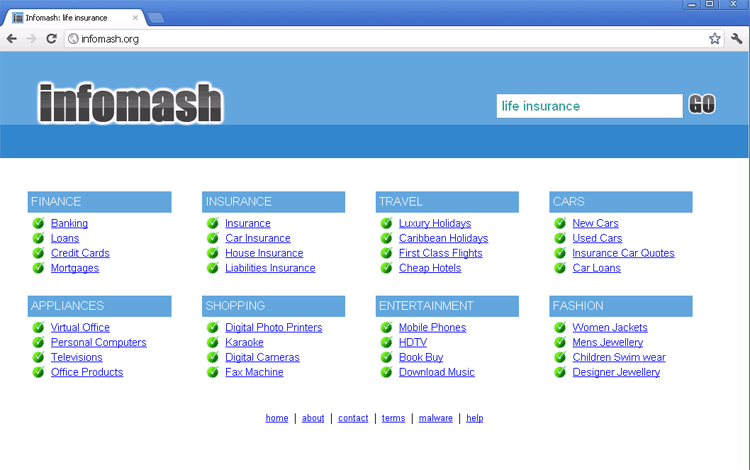This screenshot has height=470, width=750.
Task: Open the wrench settings menu
Action: click(x=737, y=39)
